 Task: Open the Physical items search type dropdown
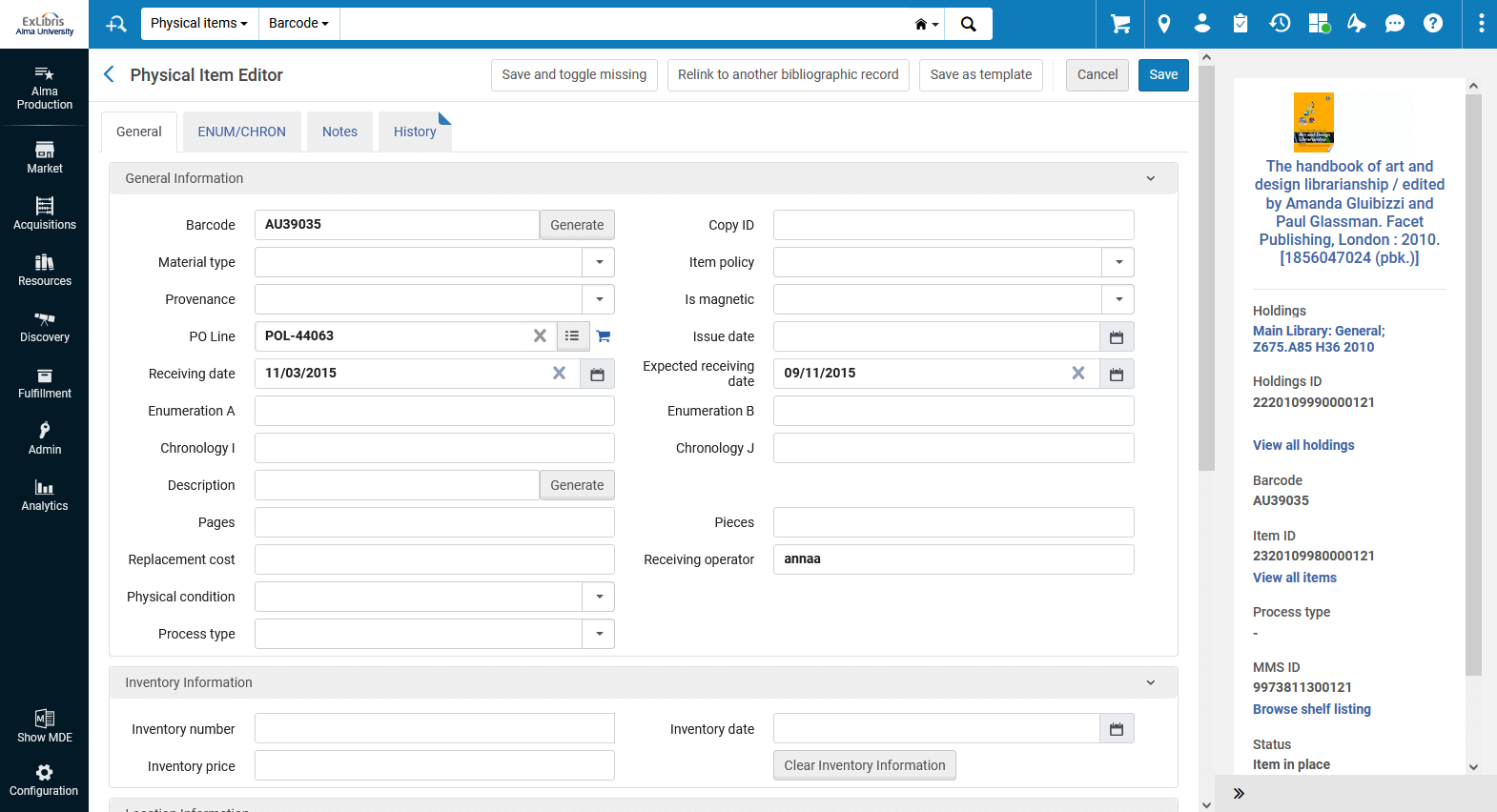pos(199,24)
